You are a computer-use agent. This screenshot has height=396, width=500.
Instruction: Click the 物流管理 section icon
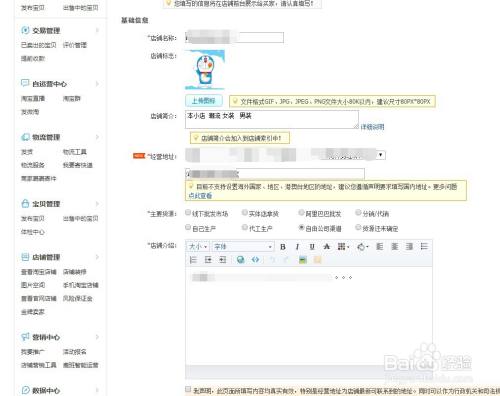25,137
